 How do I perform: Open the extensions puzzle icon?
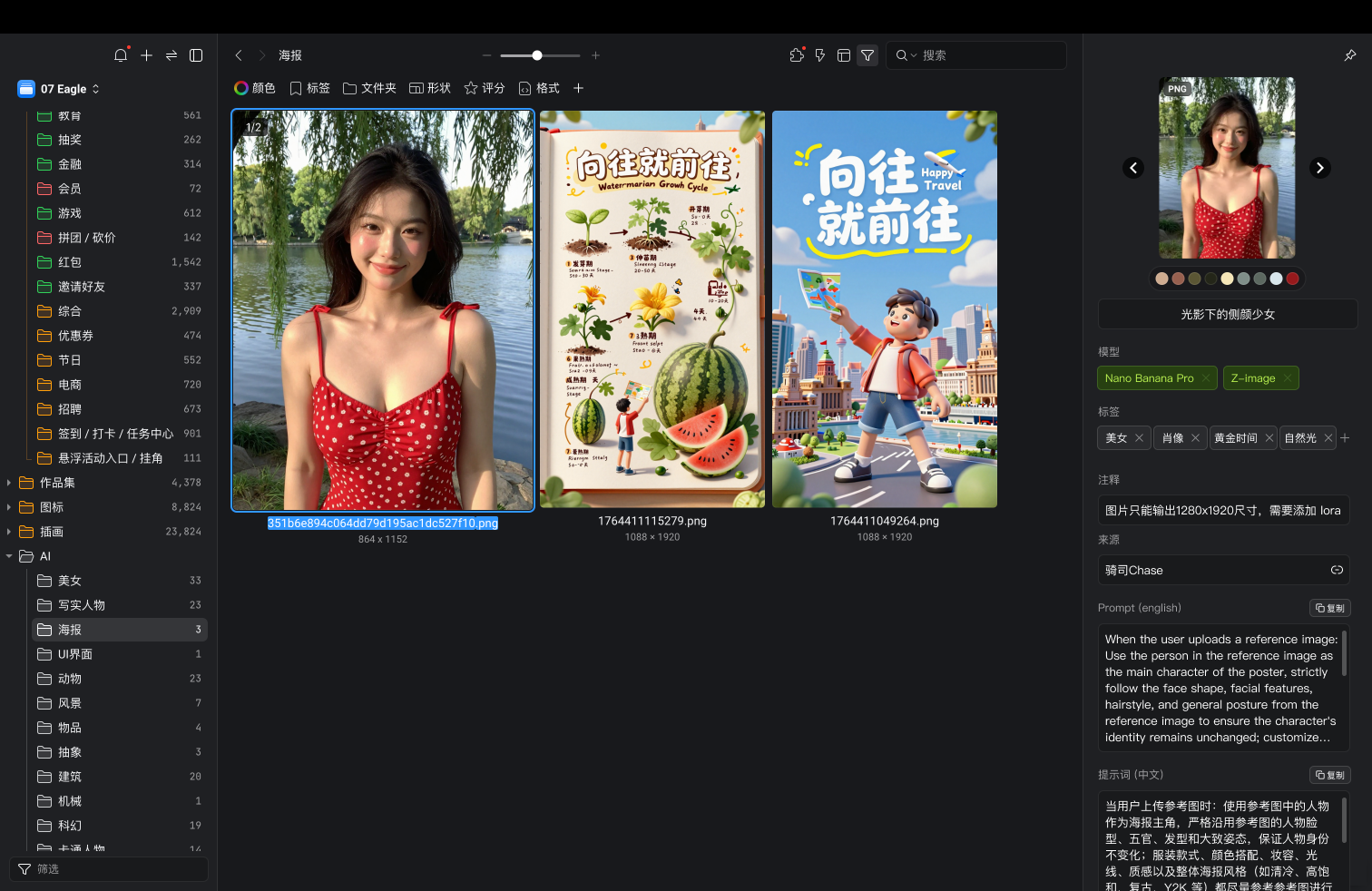[x=797, y=55]
